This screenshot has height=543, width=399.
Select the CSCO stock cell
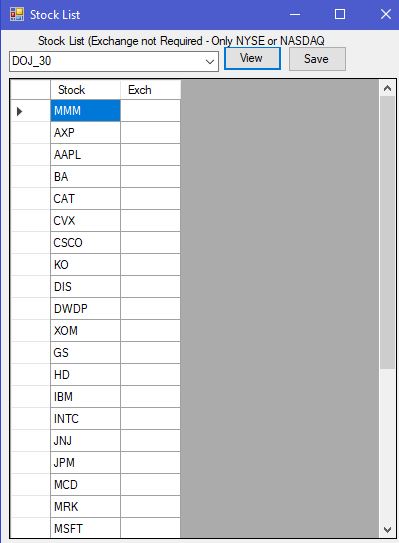pyautogui.click(x=85, y=243)
